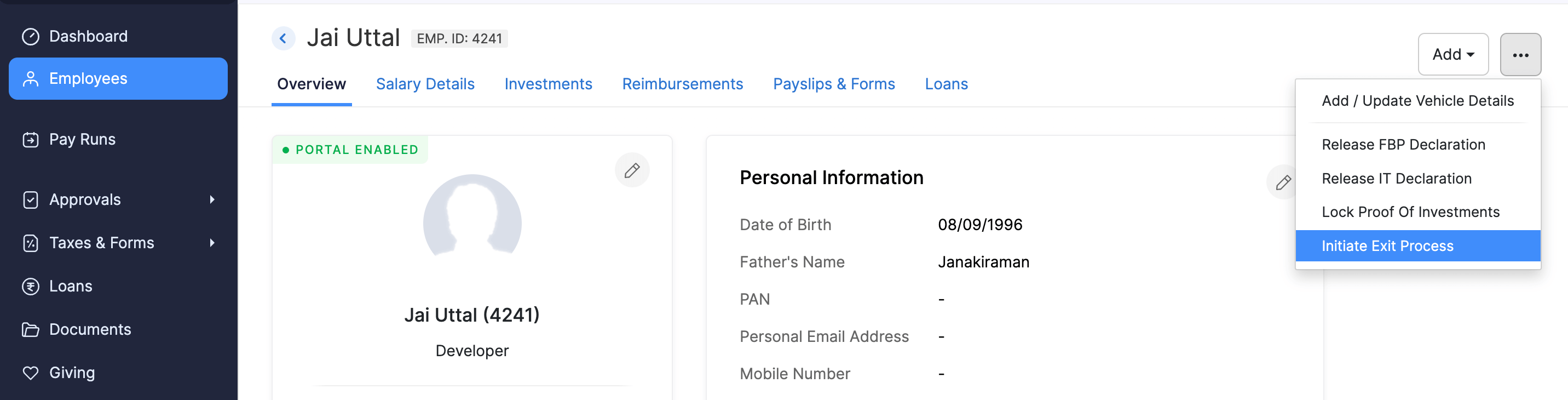
Task: Expand the Approvals submenu arrow
Action: pyautogui.click(x=212, y=199)
